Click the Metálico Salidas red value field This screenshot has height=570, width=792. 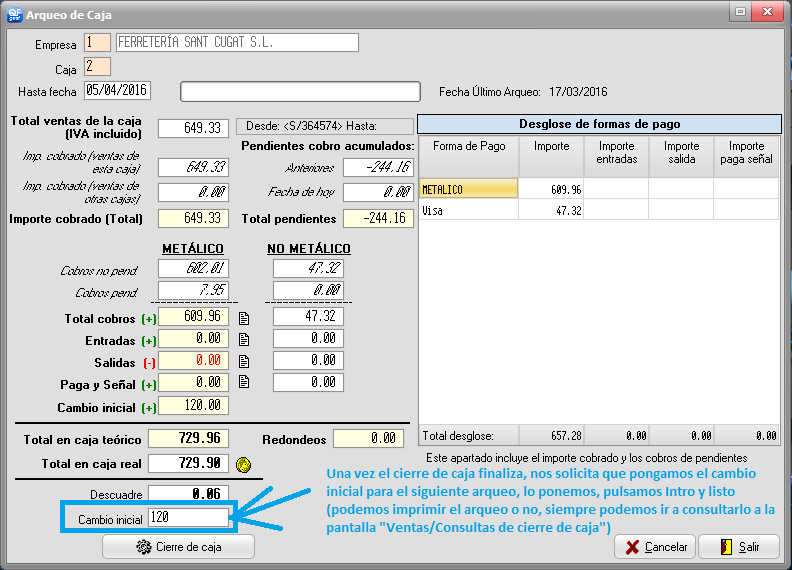click(193, 360)
